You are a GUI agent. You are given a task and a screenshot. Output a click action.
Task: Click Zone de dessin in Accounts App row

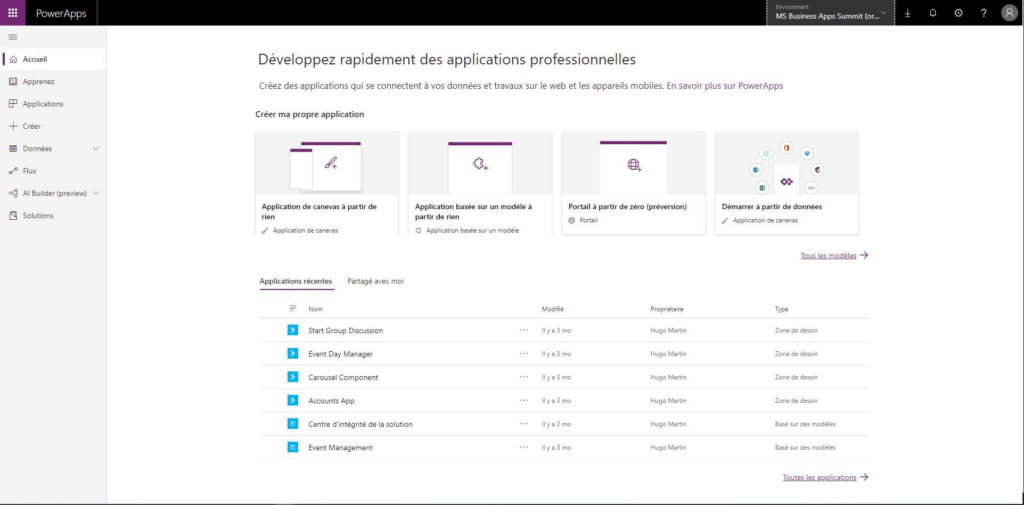pos(796,401)
